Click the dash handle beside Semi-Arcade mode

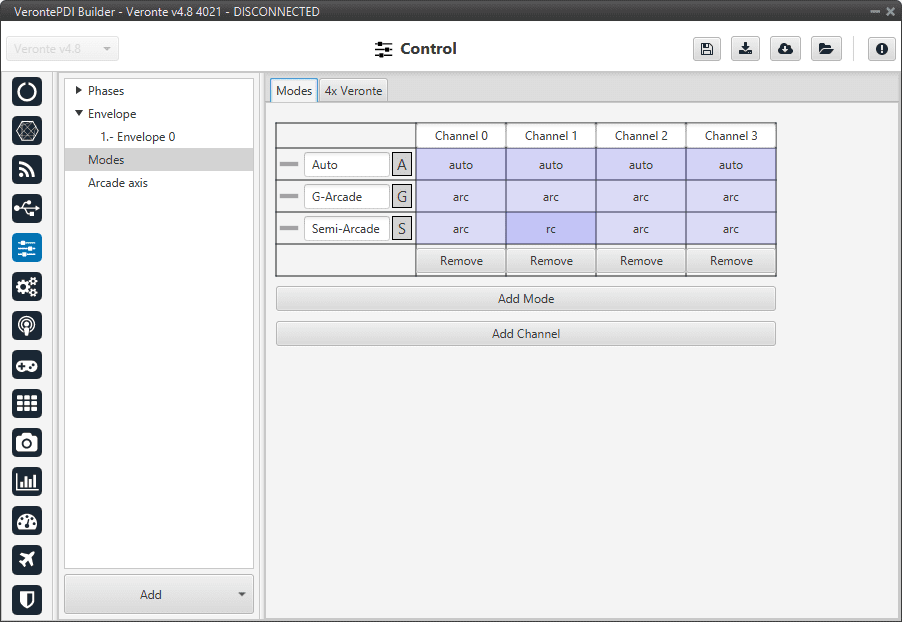click(289, 228)
